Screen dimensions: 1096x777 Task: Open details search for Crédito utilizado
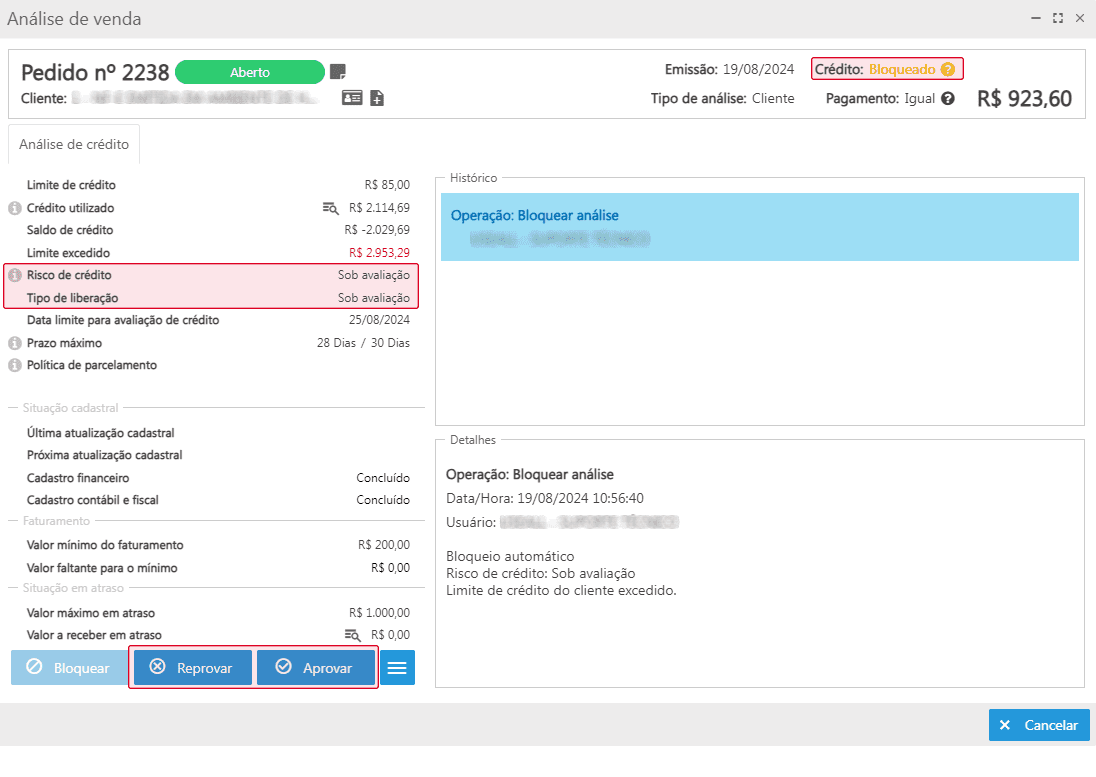[330, 208]
